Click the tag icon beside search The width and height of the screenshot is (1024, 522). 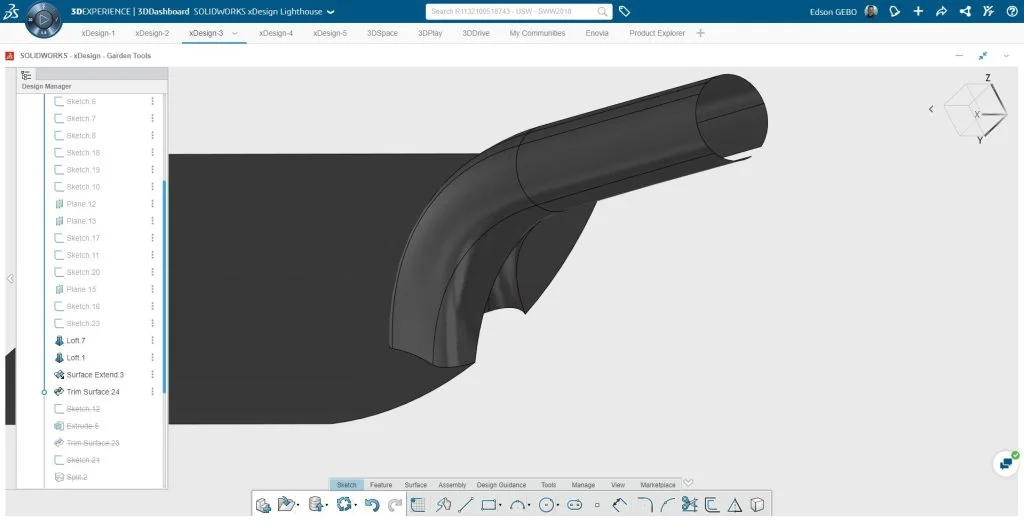(624, 12)
